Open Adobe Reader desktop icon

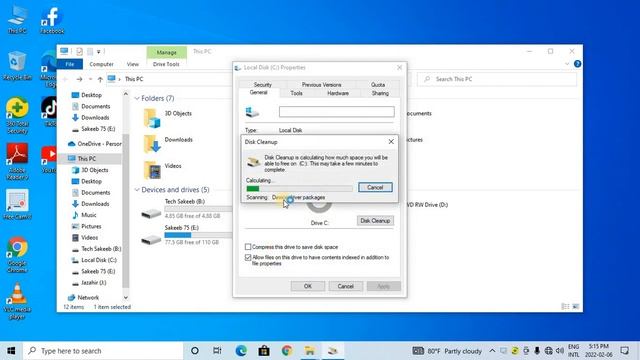click(x=17, y=162)
